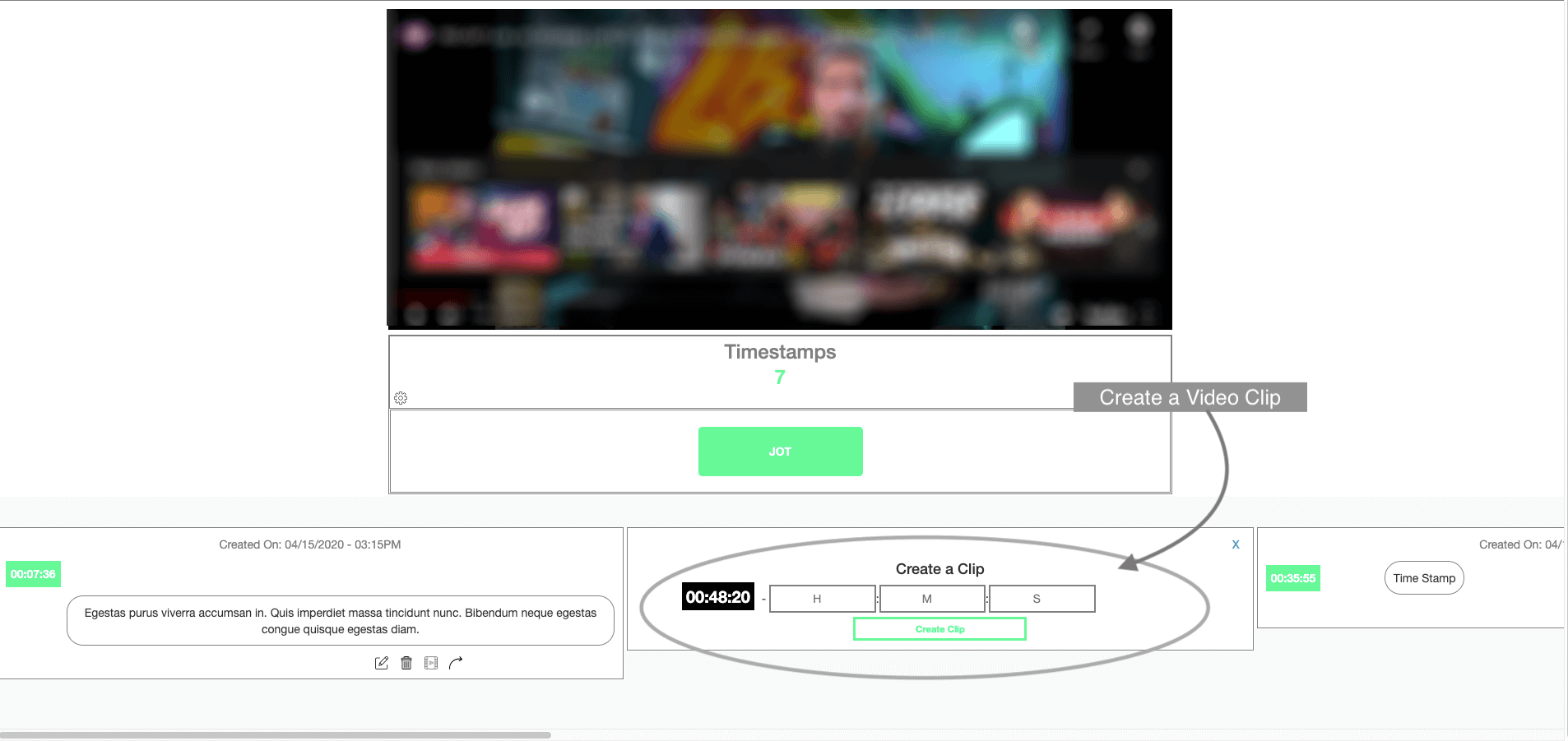Share the note with curved arrow icon

point(456,663)
